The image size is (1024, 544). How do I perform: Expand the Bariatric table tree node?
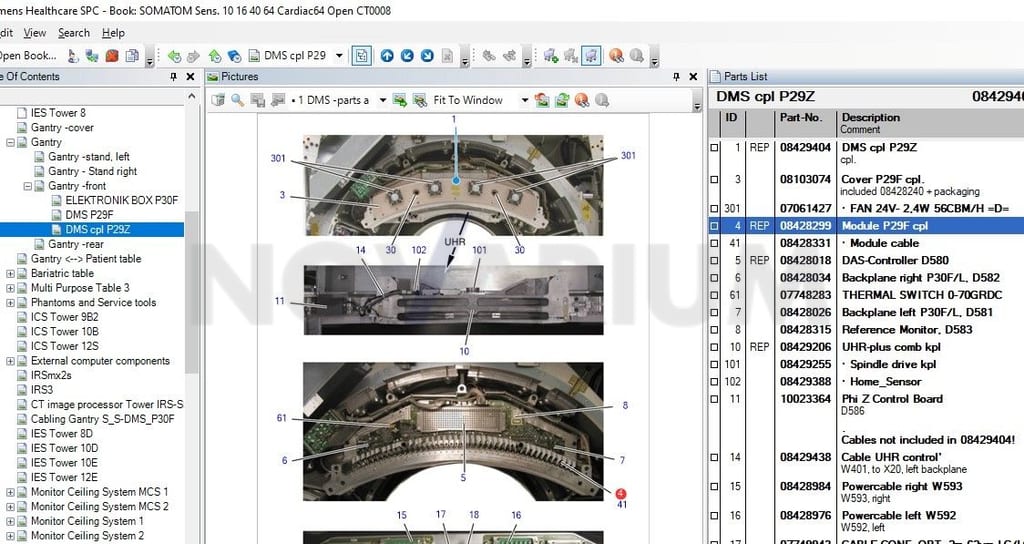pos(10,274)
